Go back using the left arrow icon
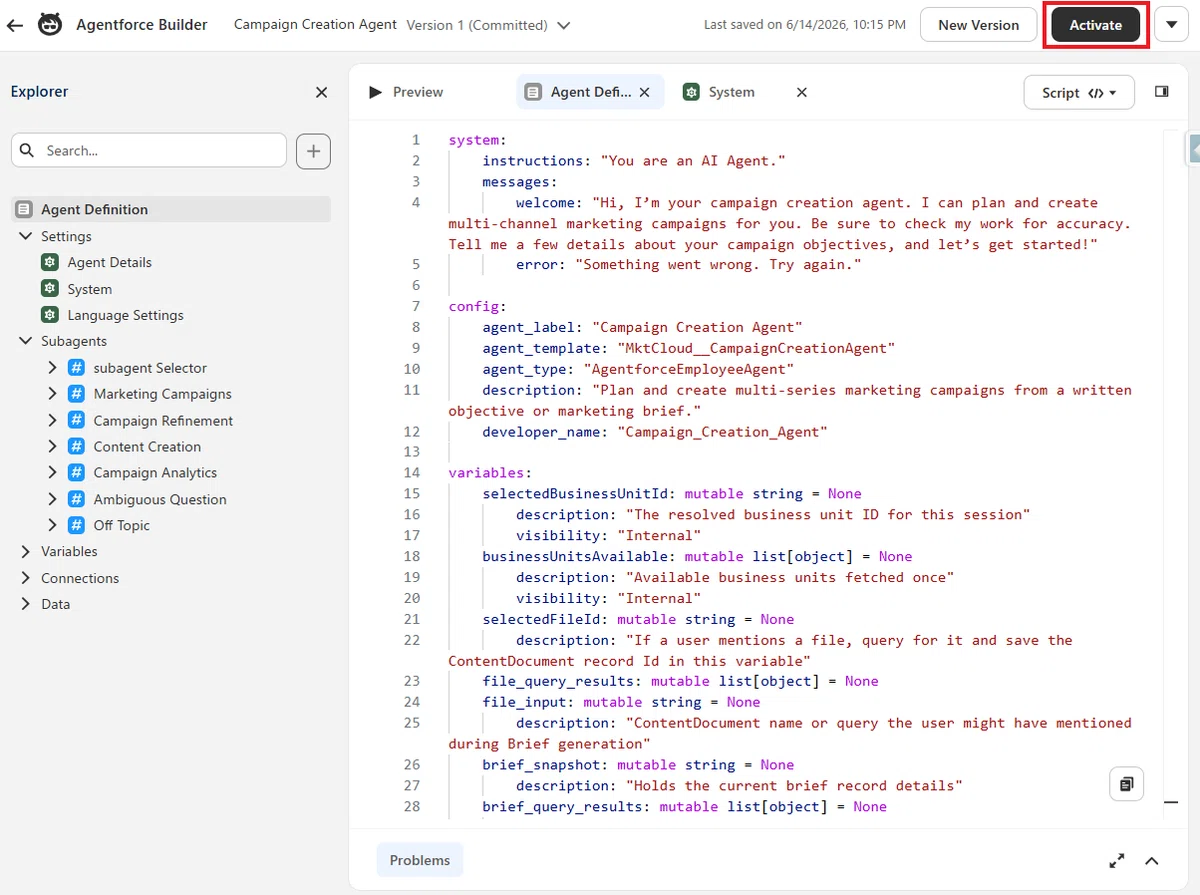 coord(15,25)
